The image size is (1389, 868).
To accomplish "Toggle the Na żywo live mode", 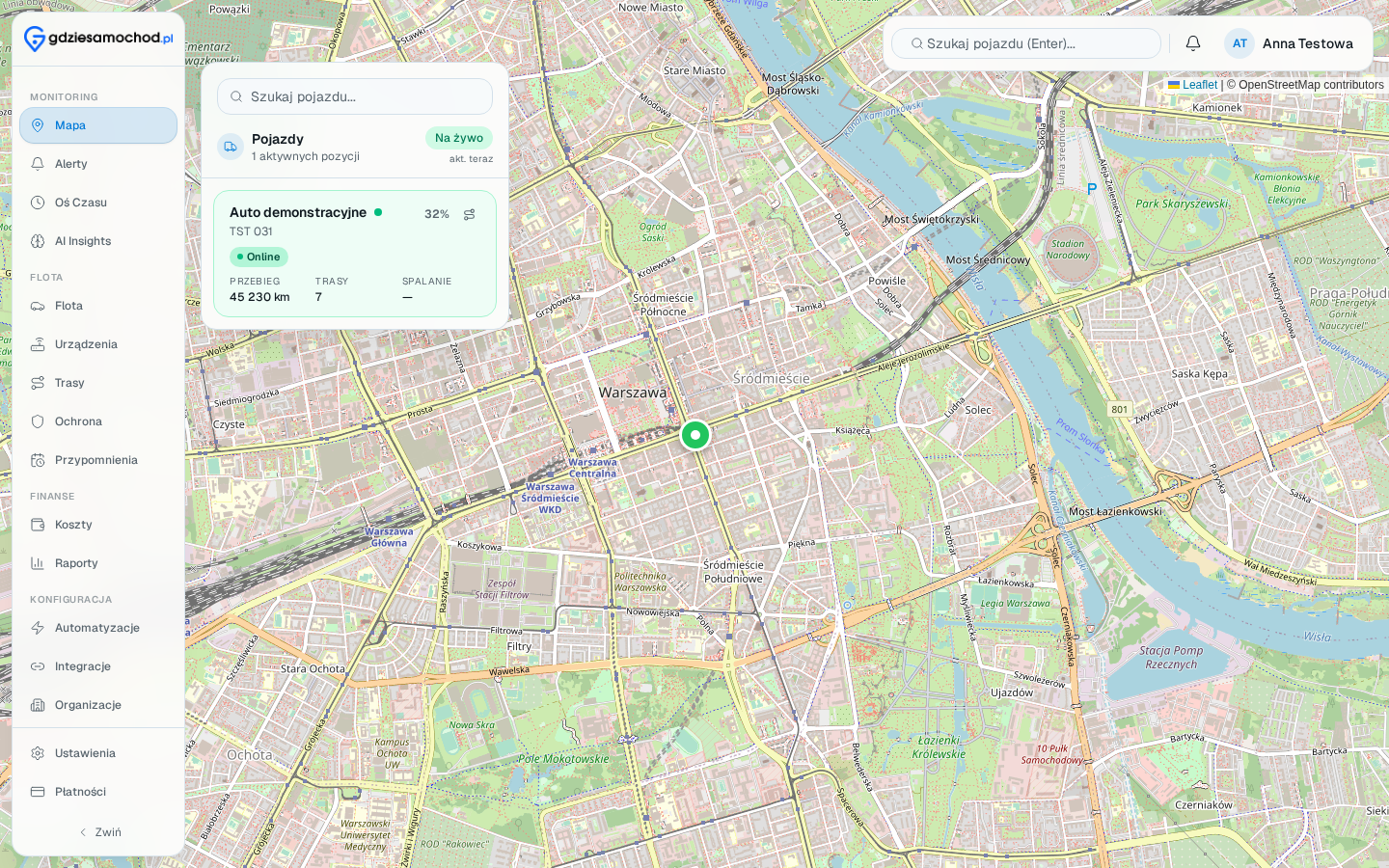I will (x=459, y=138).
